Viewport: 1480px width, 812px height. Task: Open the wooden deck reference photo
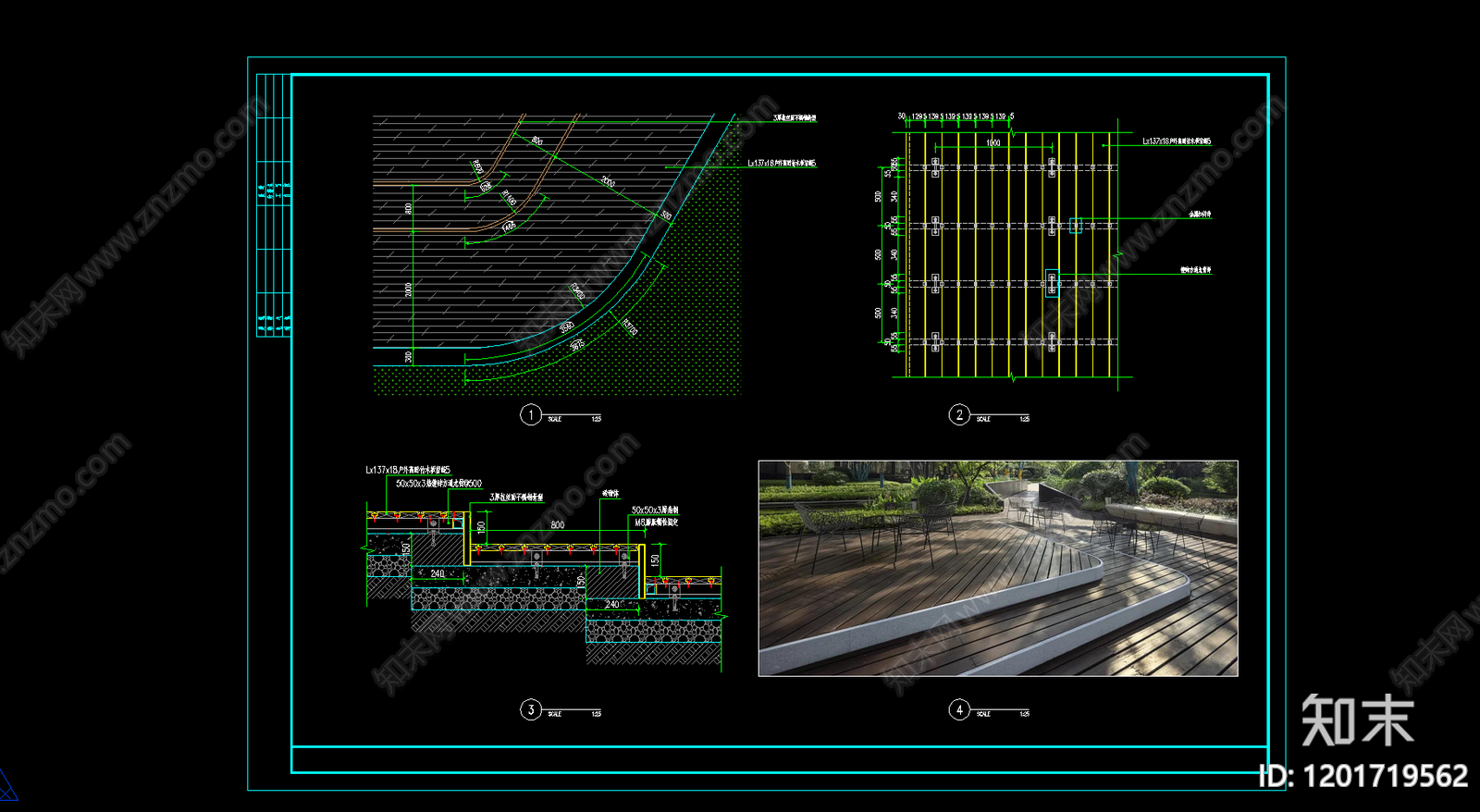pos(998,568)
